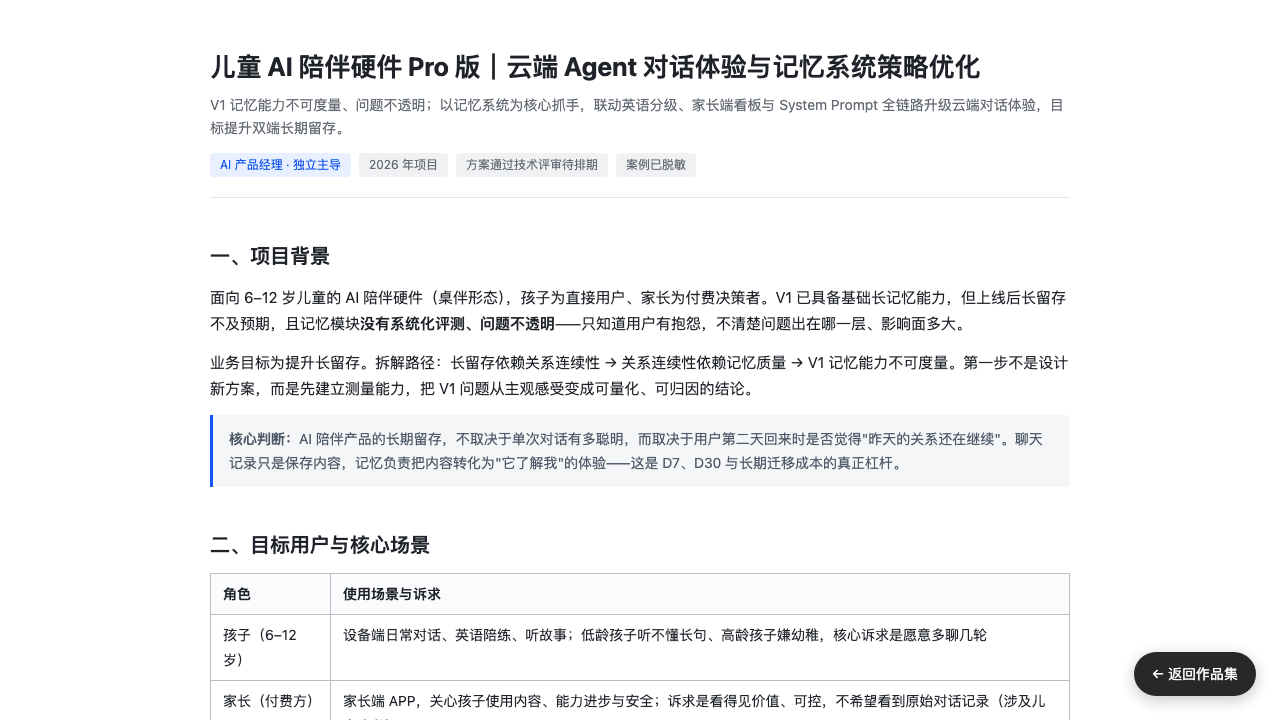The image size is (1280, 720).
Task: Select the 'AI 产品经理 · 独立主导' tag
Action: 280,165
